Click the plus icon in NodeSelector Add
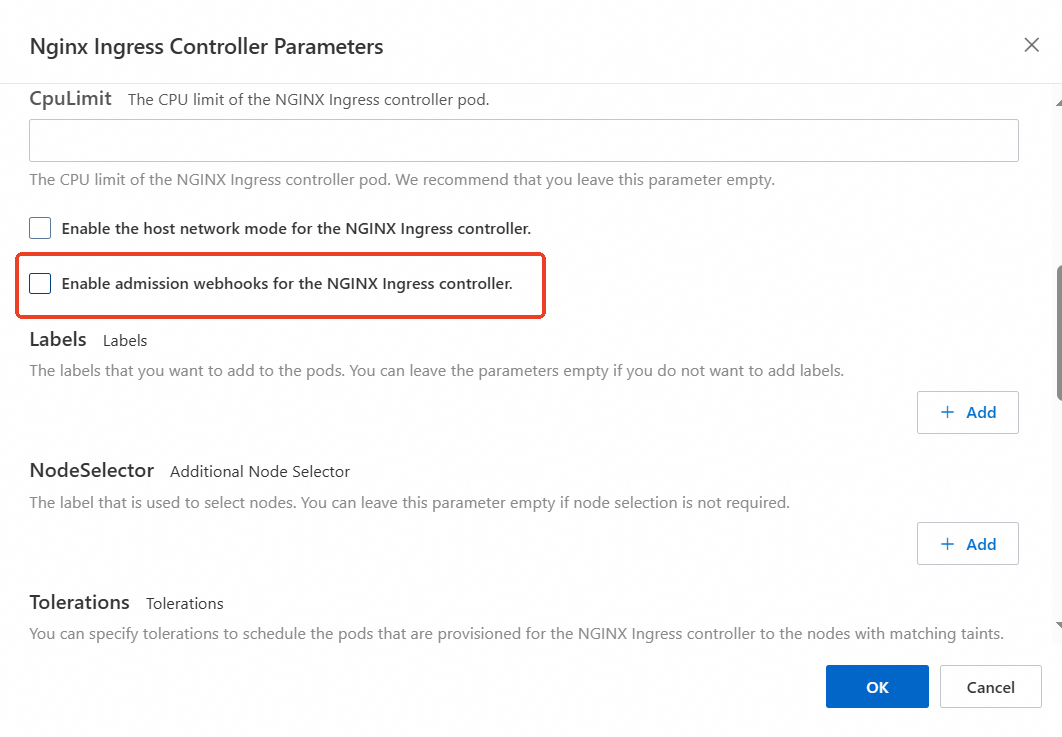 (x=948, y=544)
